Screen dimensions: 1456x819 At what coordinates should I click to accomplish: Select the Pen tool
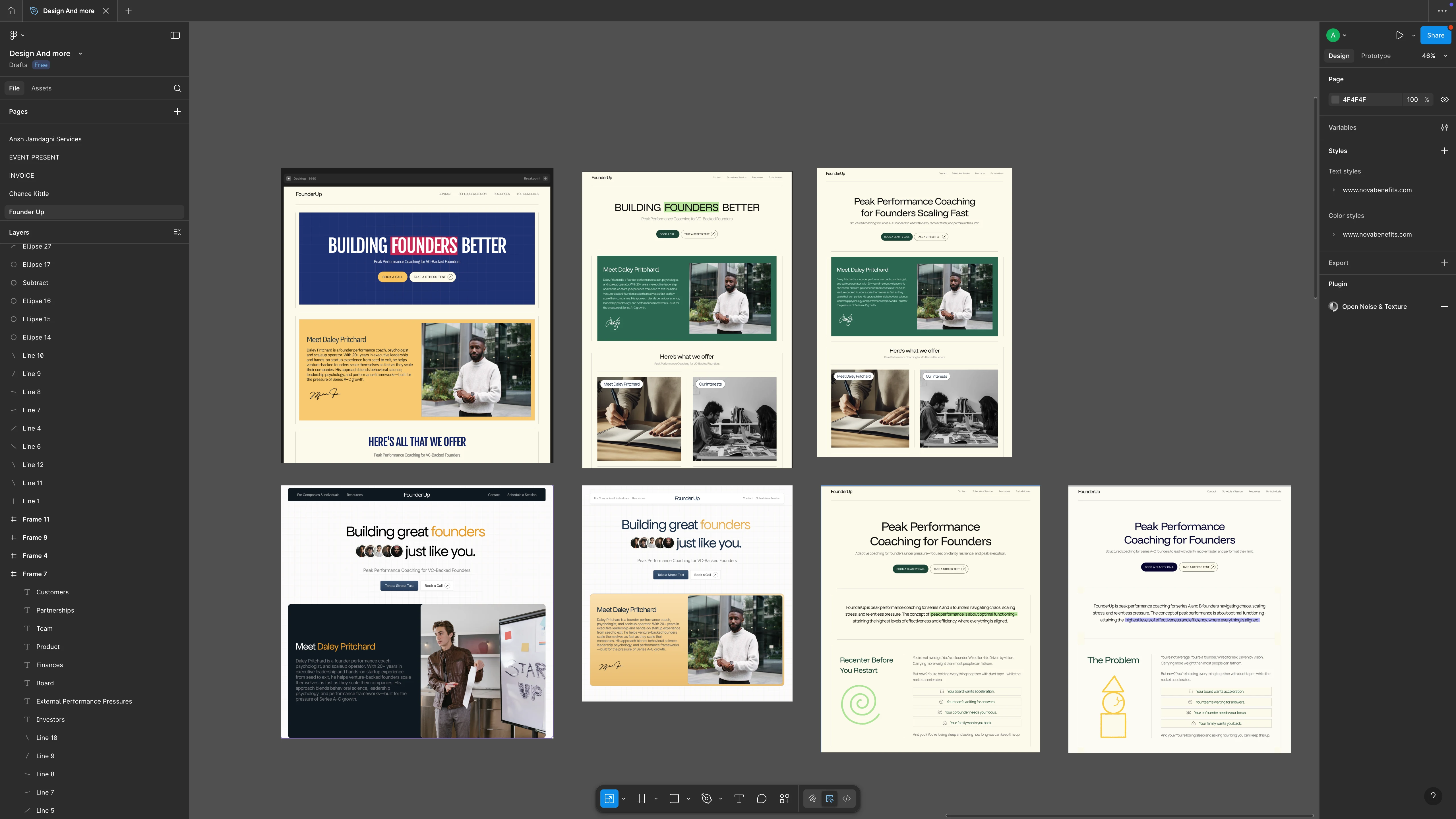point(706,799)
